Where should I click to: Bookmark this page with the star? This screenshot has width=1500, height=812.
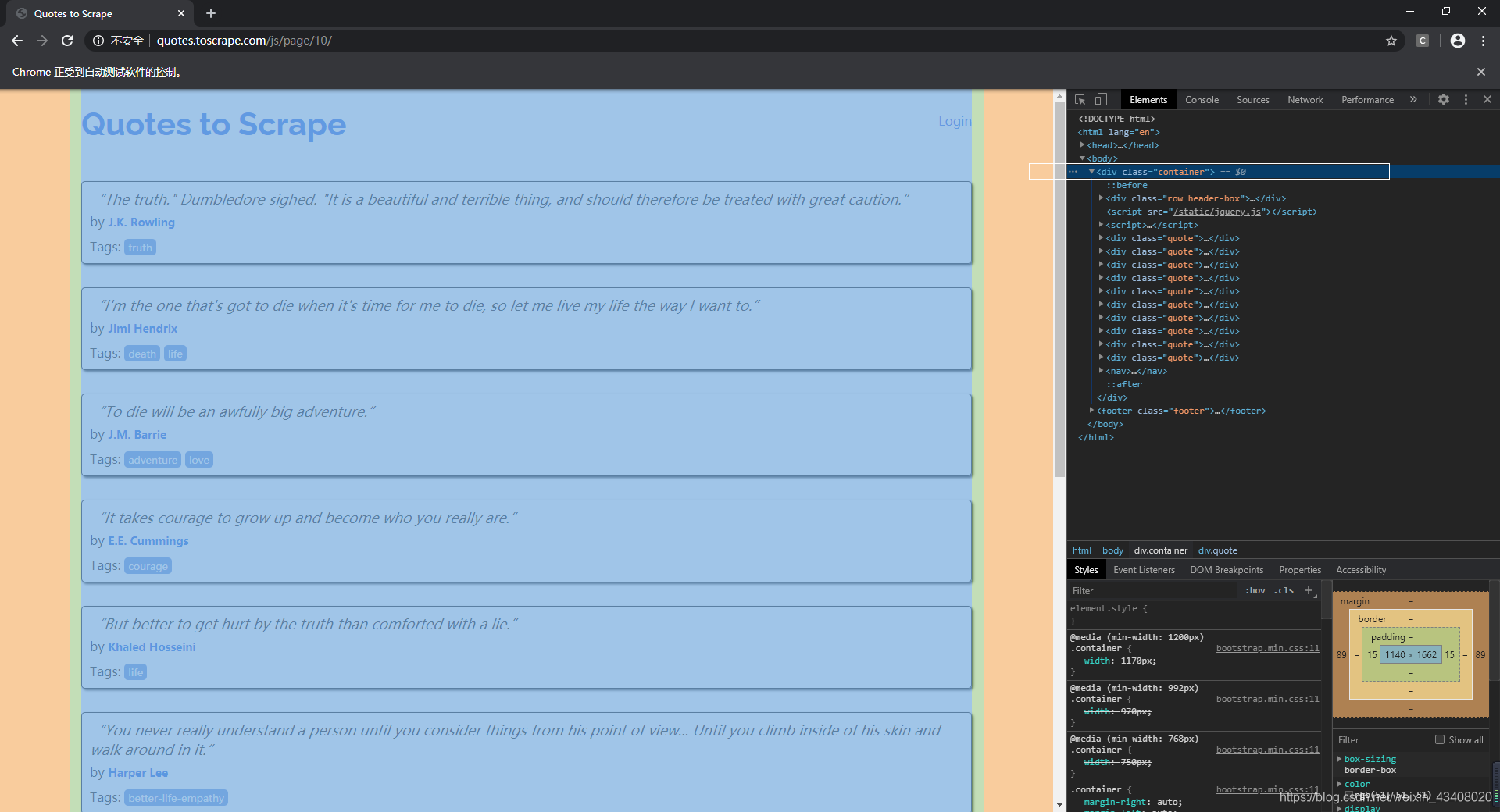click(1391, 41)
